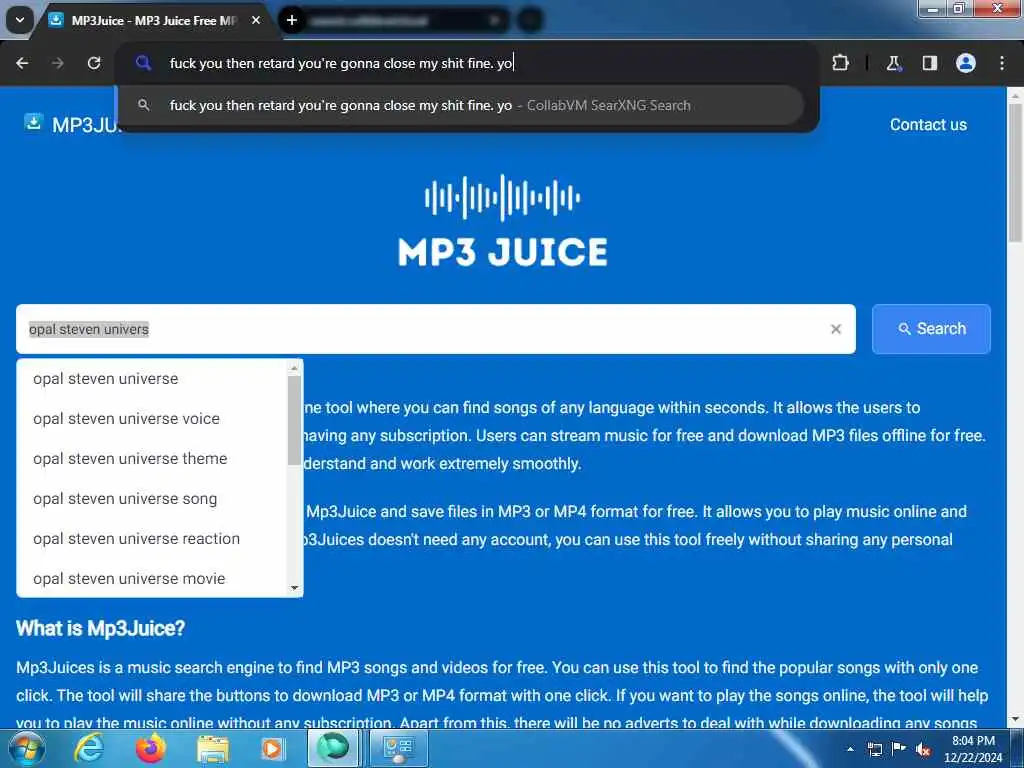Choose suggestion 'opal steven universe song'
1024x768 pixels.
click(152, 499)
